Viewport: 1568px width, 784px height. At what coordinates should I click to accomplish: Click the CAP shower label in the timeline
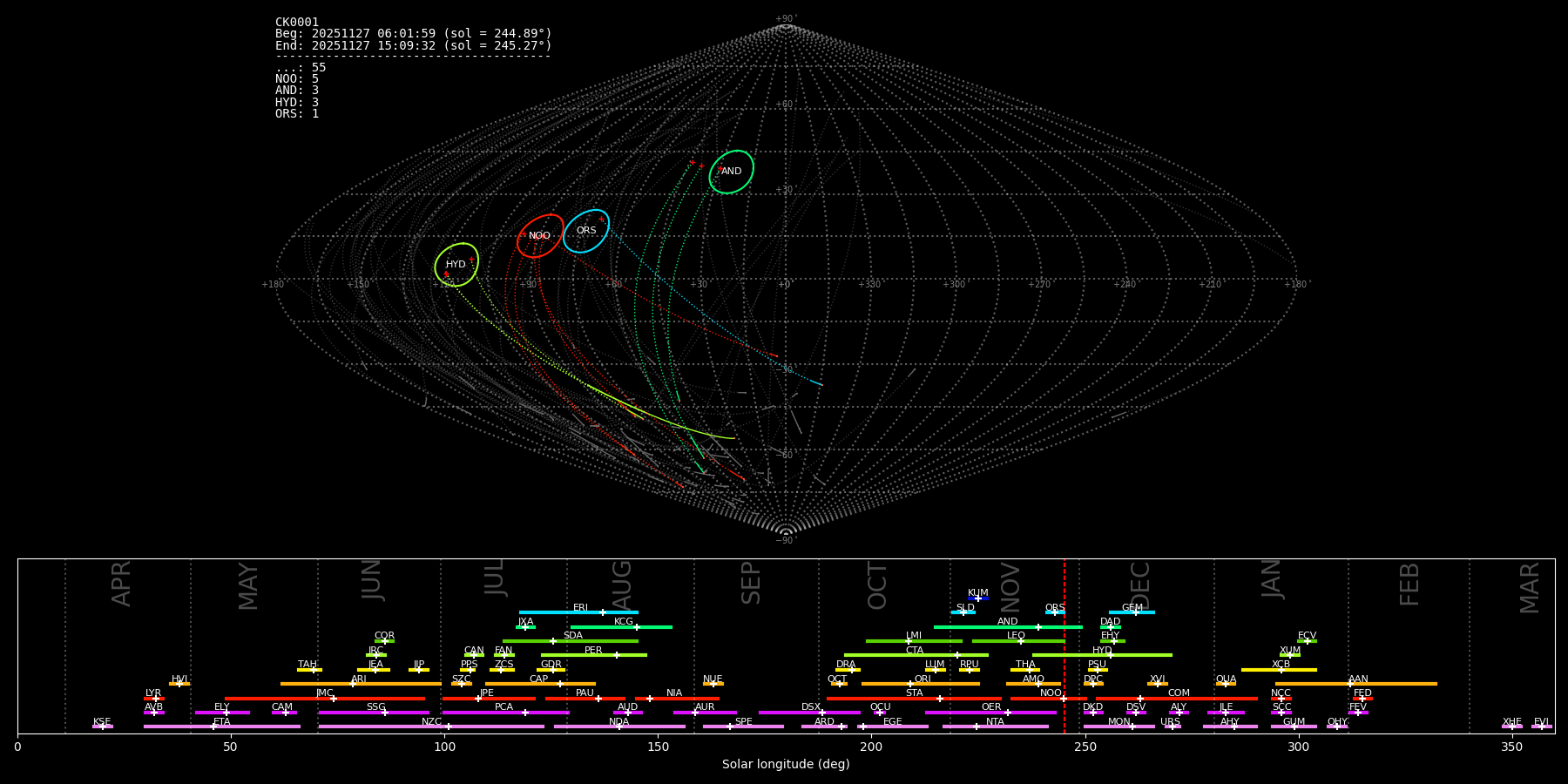539,679
